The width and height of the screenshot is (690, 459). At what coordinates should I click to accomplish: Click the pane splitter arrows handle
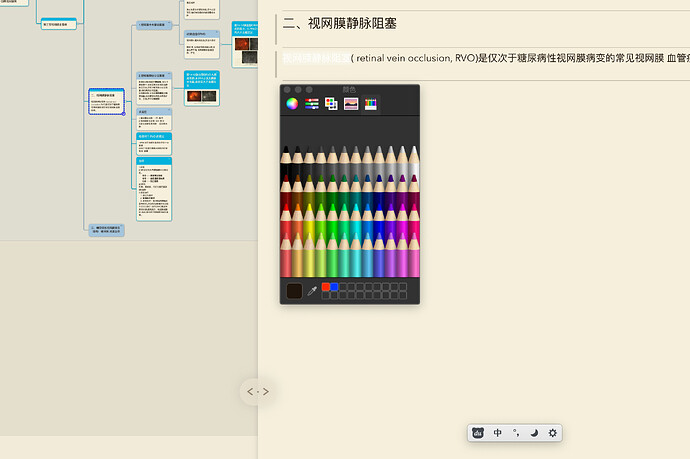(257, 392)
